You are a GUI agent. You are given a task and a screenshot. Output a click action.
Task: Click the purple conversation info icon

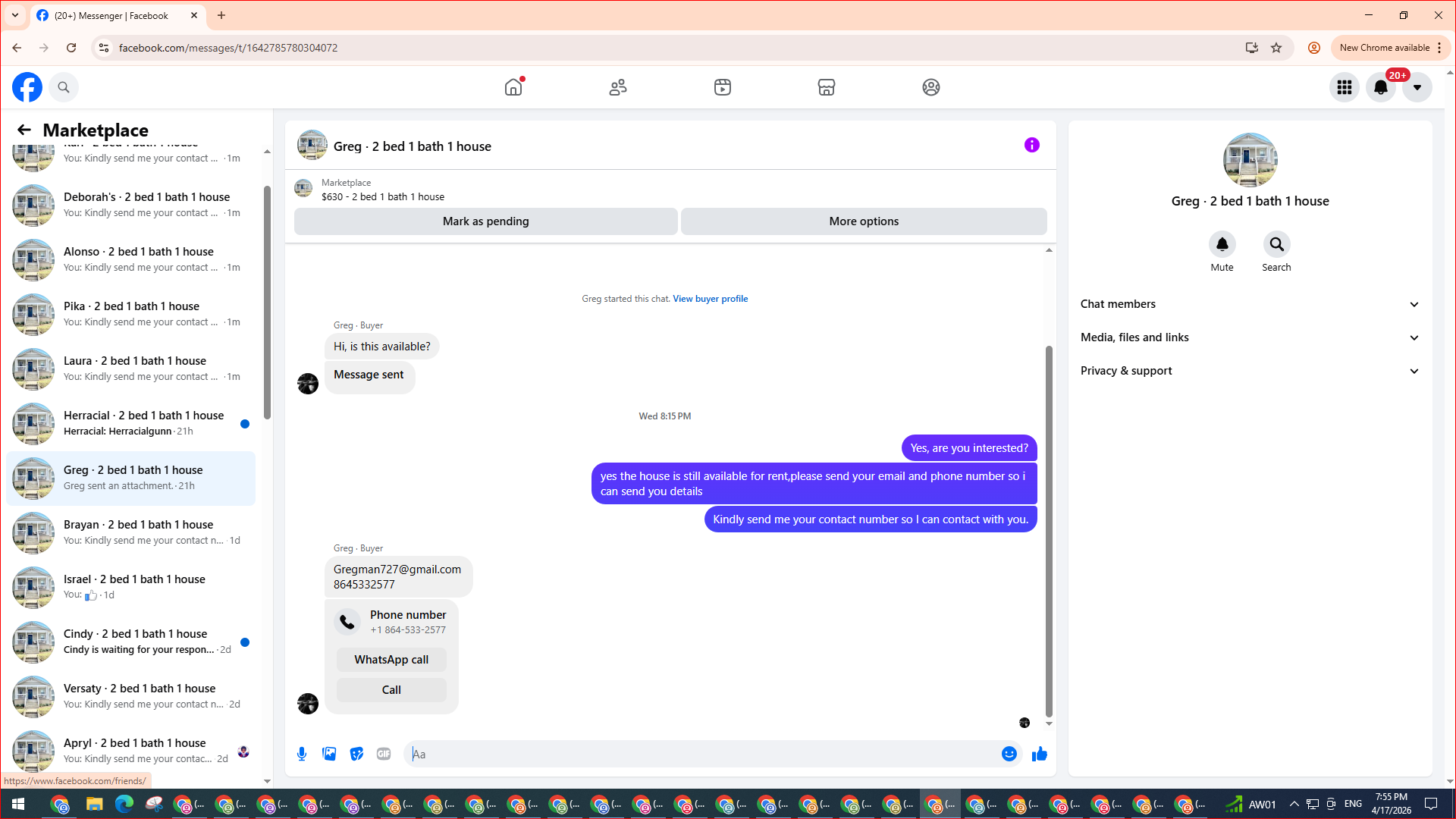click(1031, 145)
